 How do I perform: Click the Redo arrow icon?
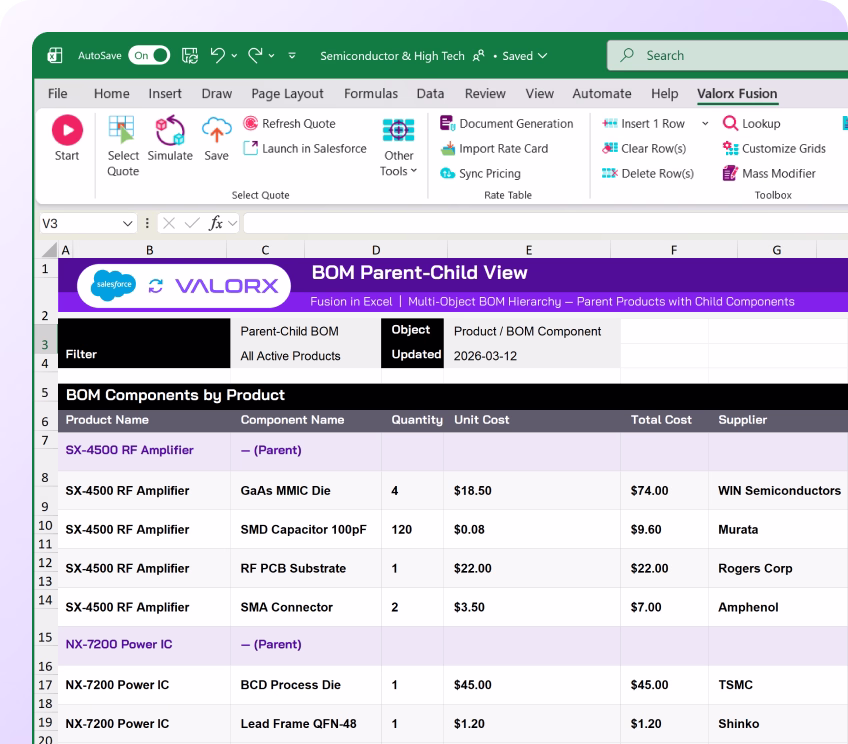coord(255,55)
